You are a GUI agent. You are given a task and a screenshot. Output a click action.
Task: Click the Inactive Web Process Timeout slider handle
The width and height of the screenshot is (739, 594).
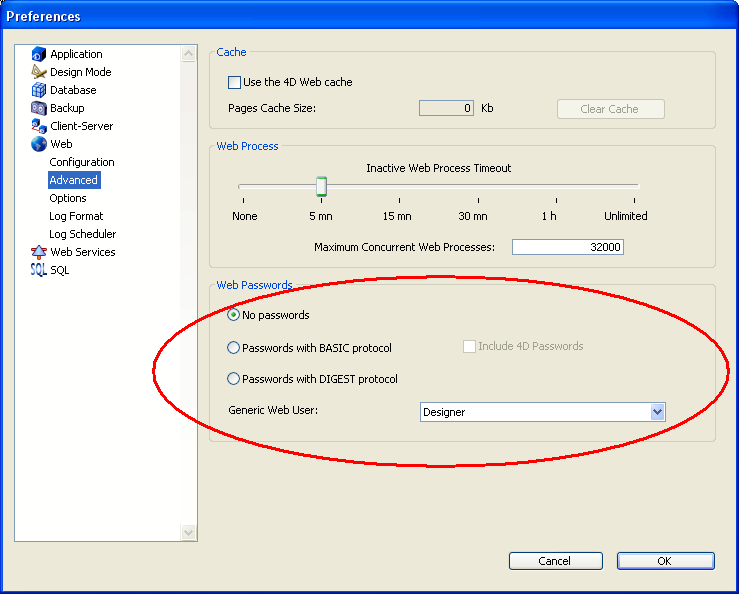pyautogui.click(x=321, y=186)
